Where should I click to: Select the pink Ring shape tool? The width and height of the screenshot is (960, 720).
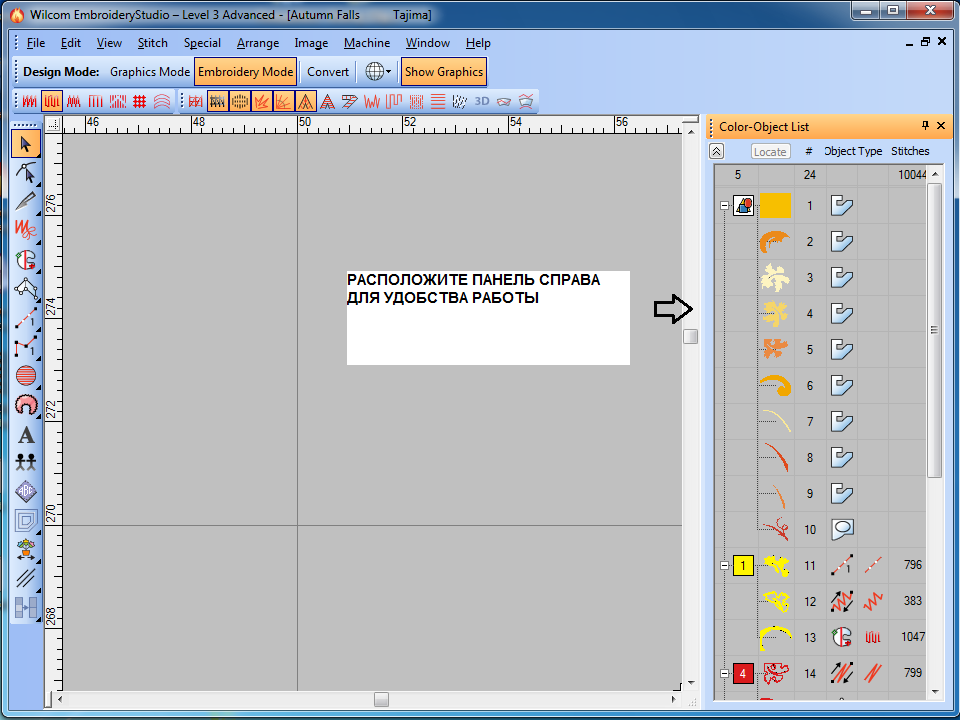point(25,404)
